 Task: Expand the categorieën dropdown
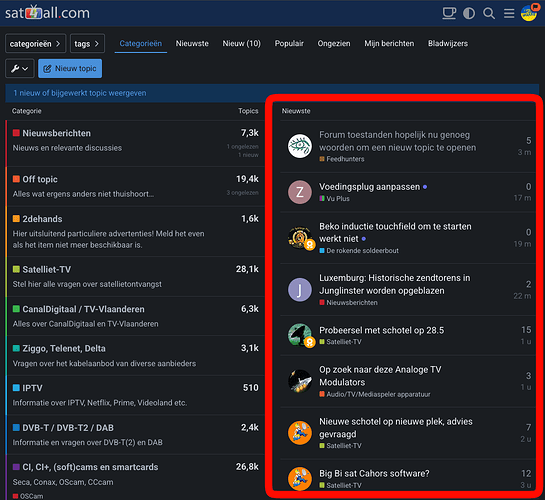click(x=35, y=43)
